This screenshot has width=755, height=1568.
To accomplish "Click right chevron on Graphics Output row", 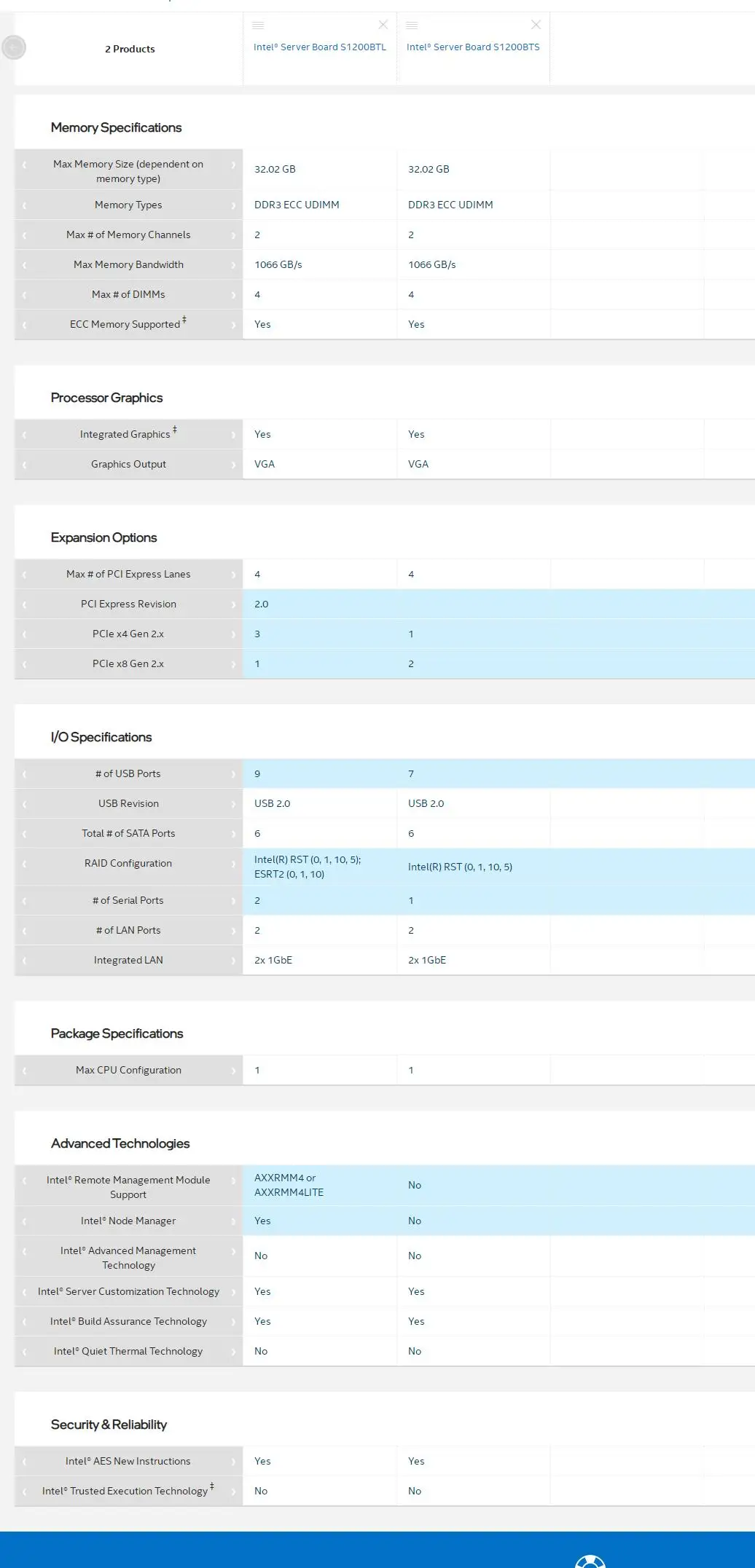I will [x=233, y=465].
